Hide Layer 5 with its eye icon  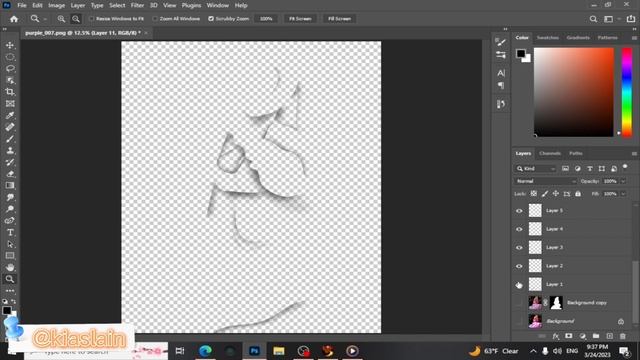[519, 211]
